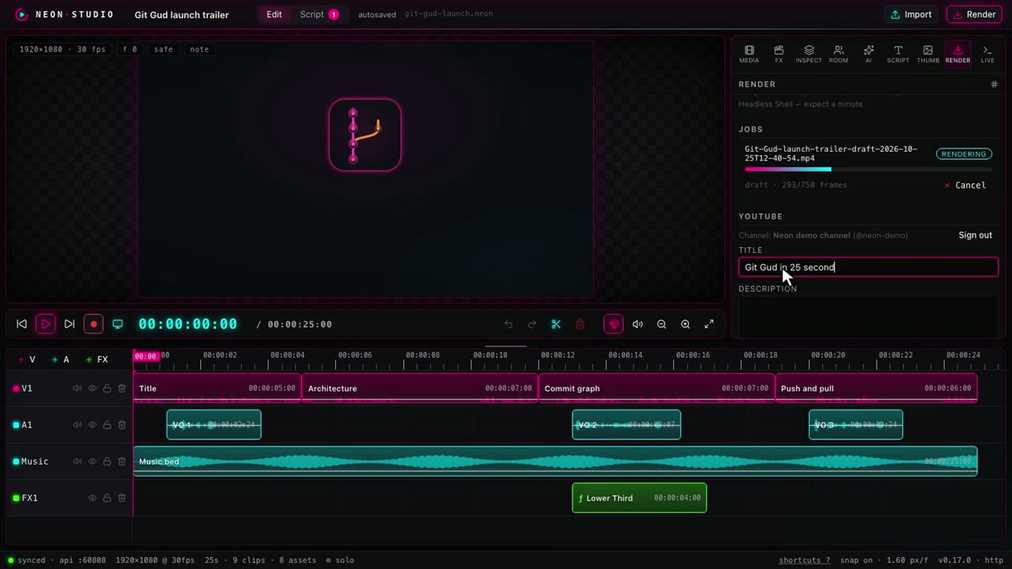Open the Live panel tab
The width and height of the screenshot is (1012, 569).
[x=987, y=54]
